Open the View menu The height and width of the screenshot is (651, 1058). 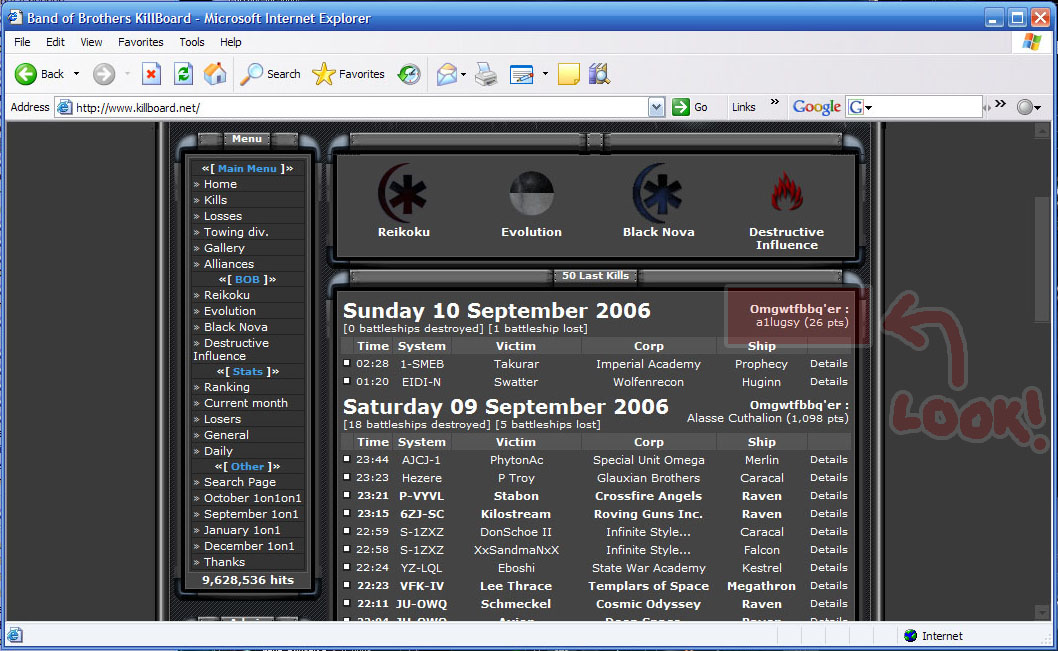(91, 42)
